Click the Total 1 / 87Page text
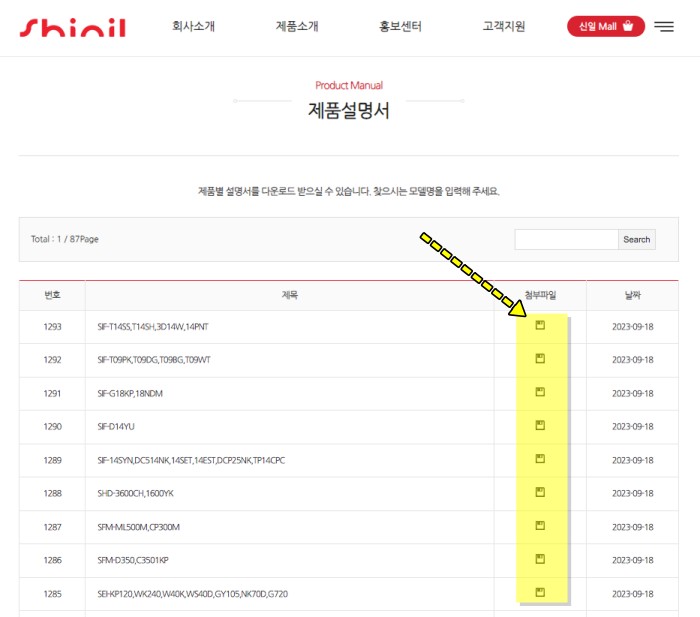This screenshot has height=617, width=700. point(65,239)
